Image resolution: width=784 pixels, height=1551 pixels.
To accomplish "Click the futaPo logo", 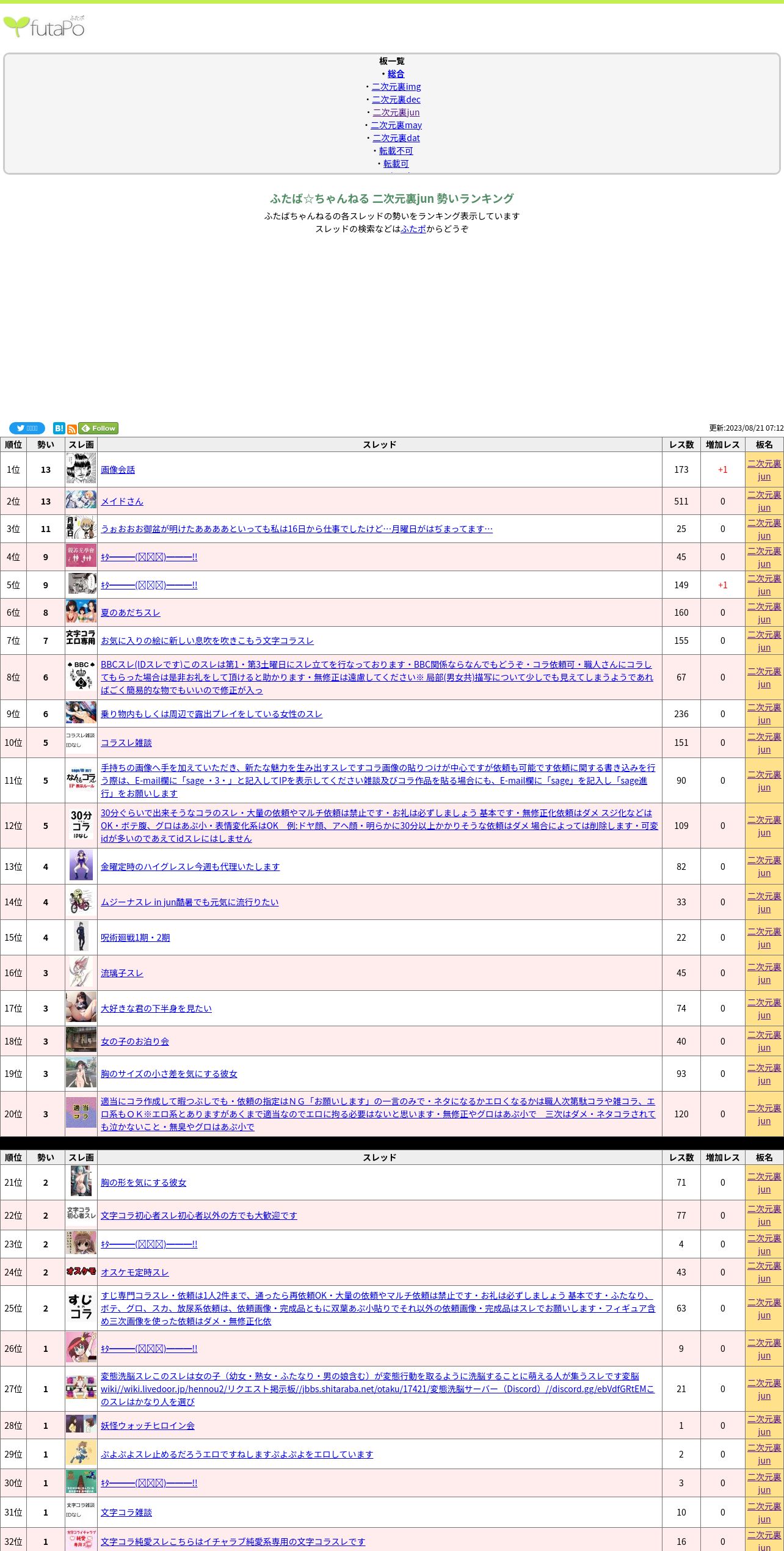I will tap(44, 27).
